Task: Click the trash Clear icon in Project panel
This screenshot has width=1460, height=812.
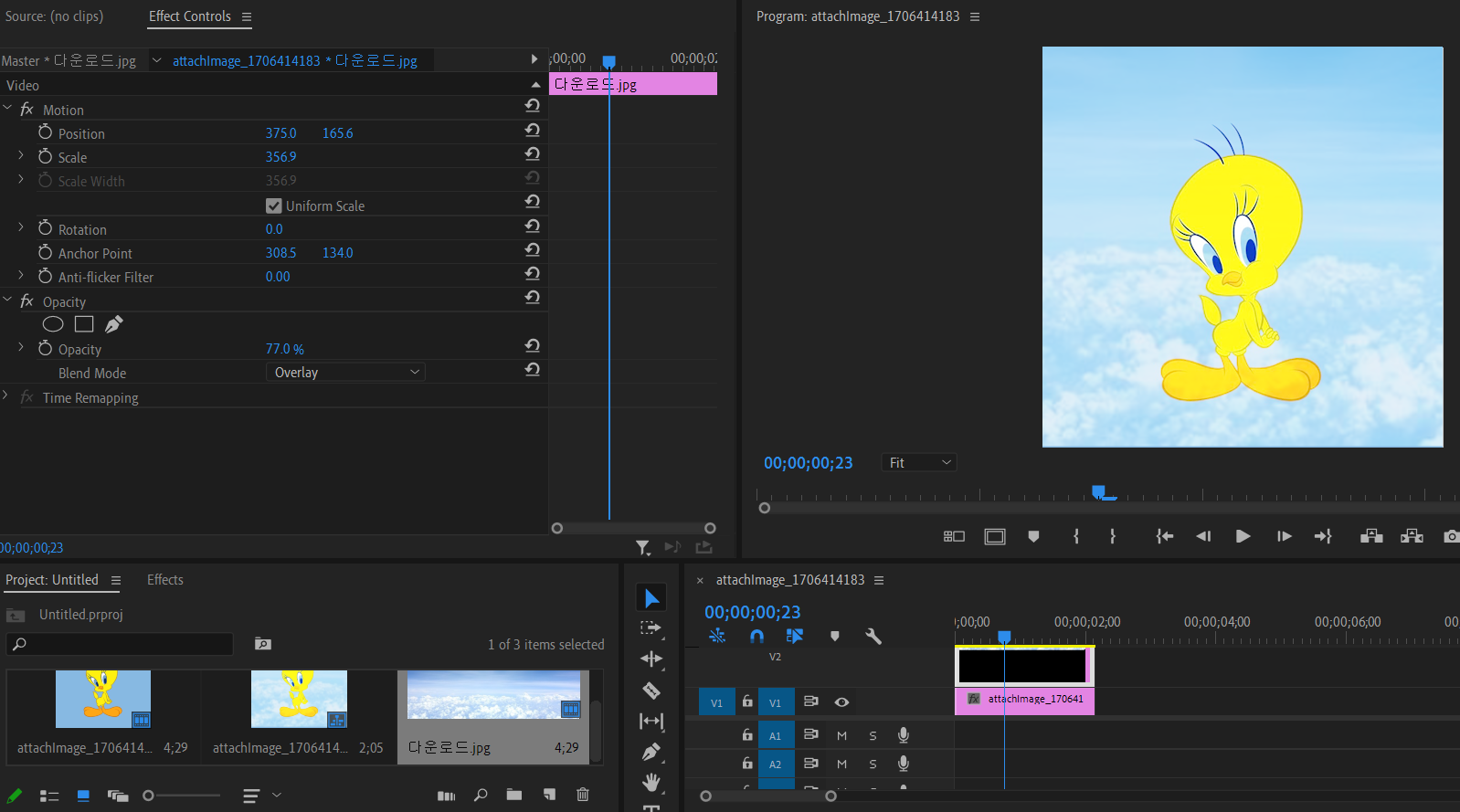Action: coord(583,795)
